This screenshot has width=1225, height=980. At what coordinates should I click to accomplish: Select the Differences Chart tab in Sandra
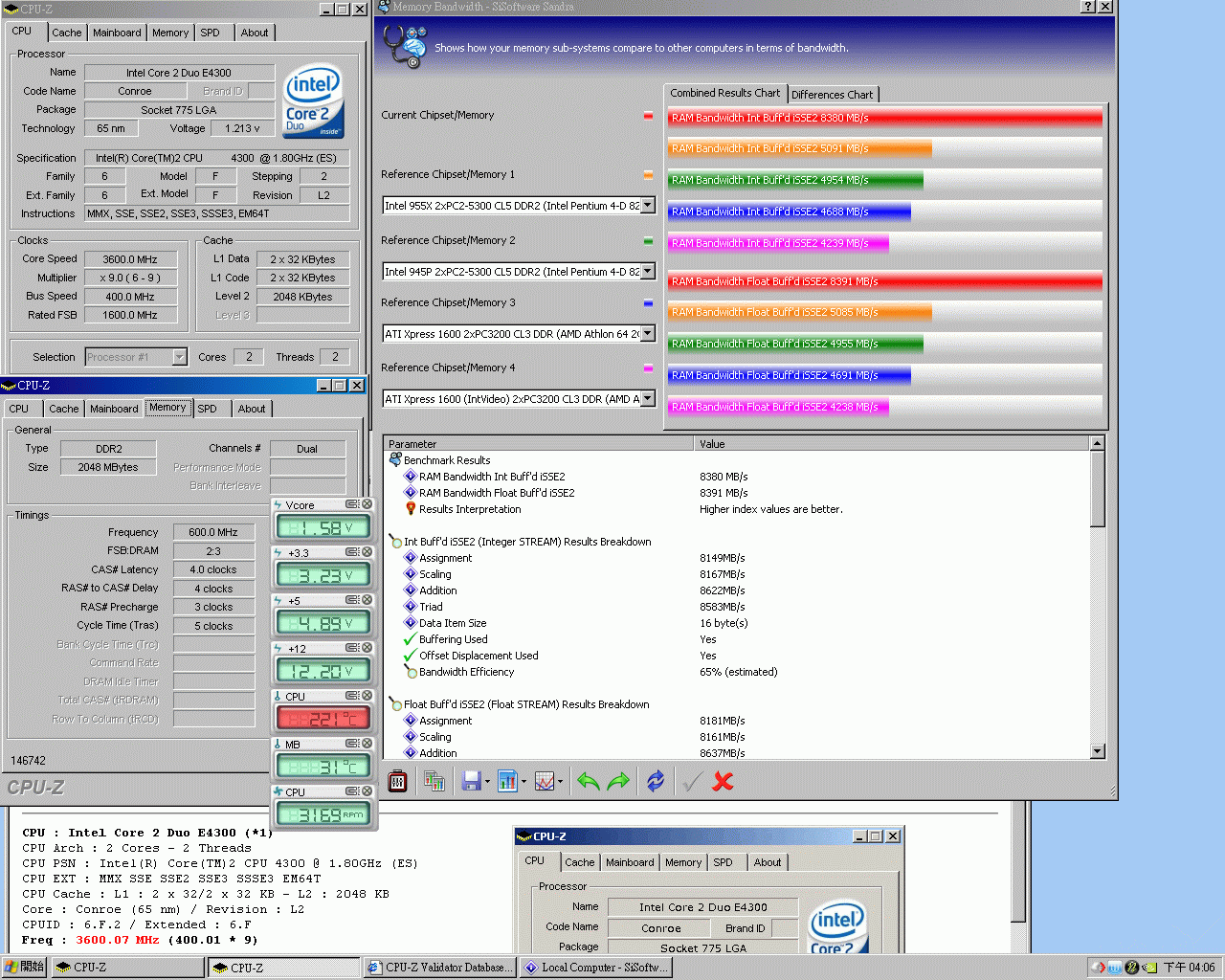pos(832,95)
